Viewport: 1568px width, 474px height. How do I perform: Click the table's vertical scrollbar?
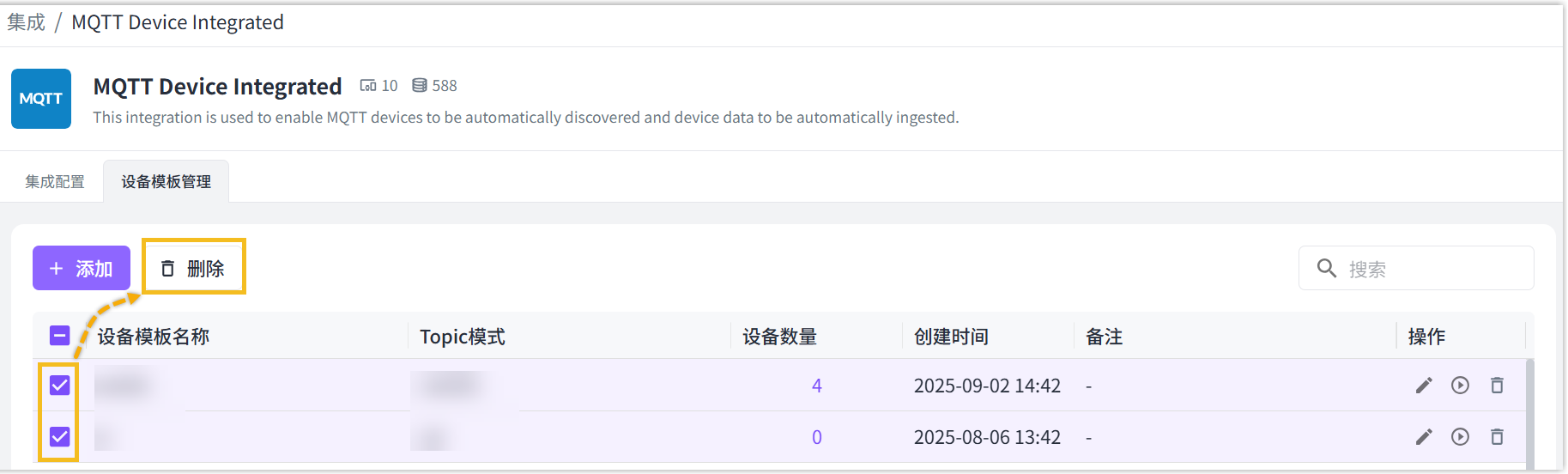pos(1529,412)
